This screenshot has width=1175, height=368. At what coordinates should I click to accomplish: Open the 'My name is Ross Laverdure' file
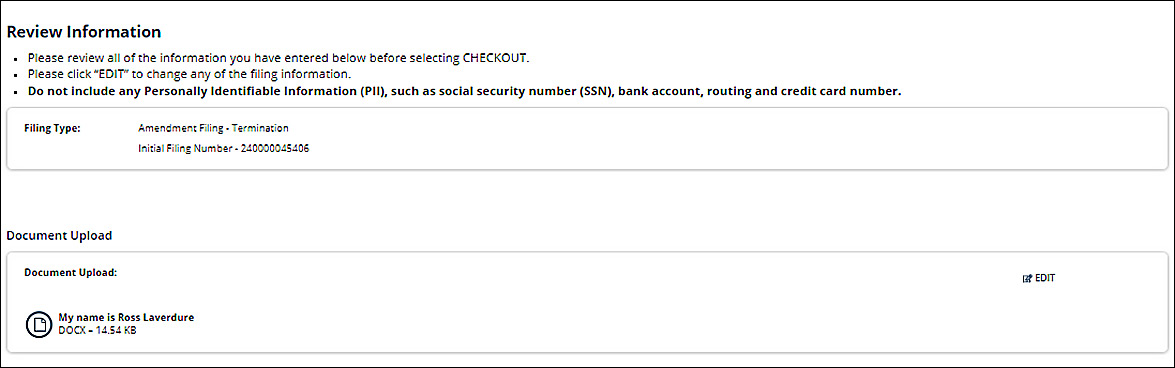coord(126,318)
